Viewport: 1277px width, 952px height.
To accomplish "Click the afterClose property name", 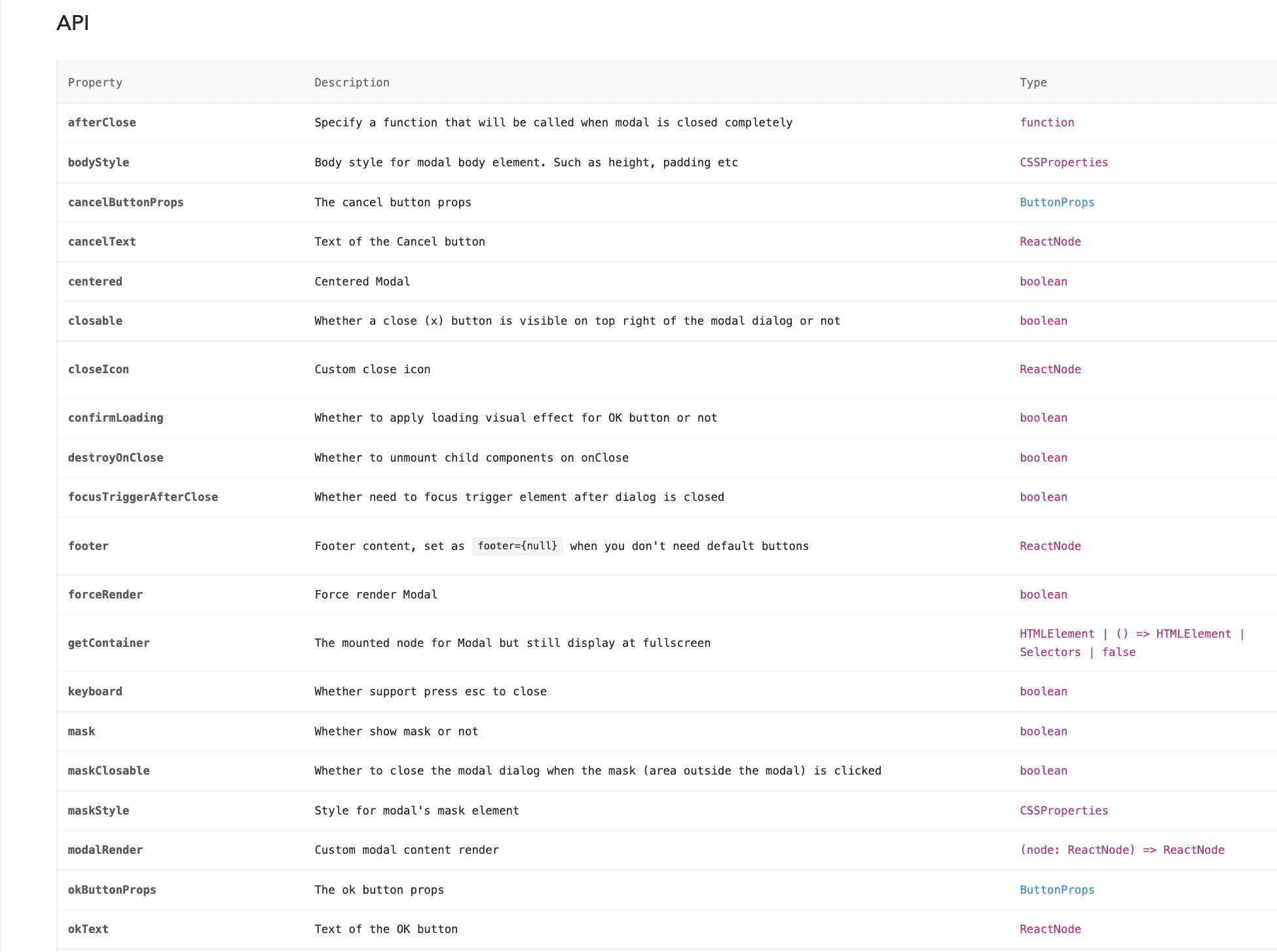I will click(102, 122).
